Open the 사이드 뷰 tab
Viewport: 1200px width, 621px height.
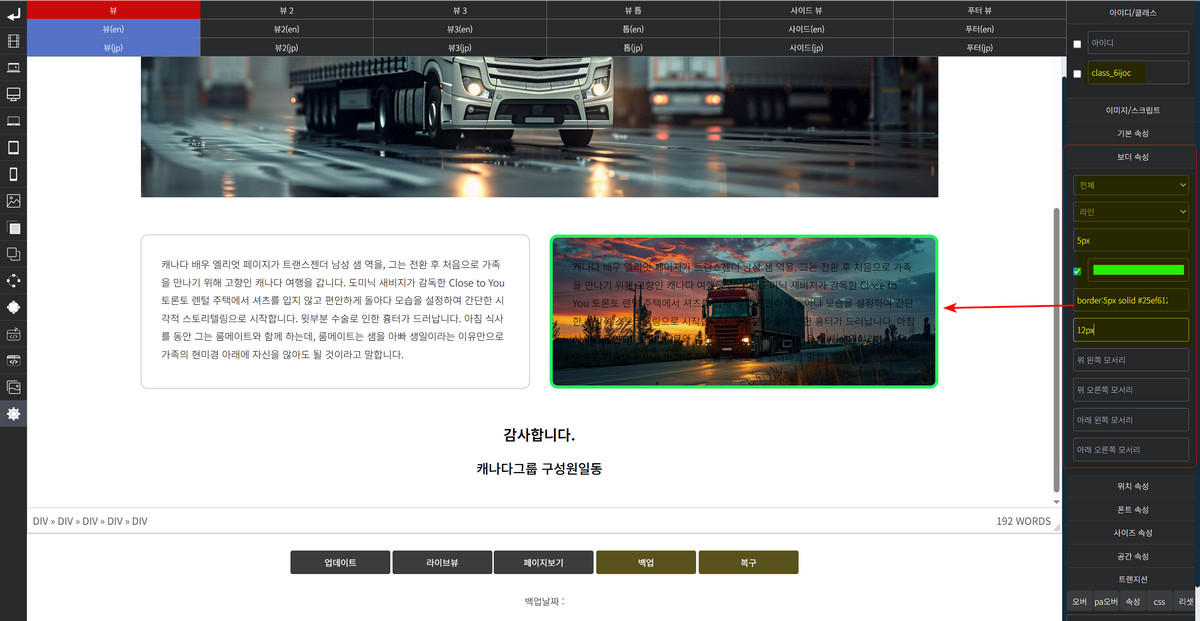pos(806,9)
